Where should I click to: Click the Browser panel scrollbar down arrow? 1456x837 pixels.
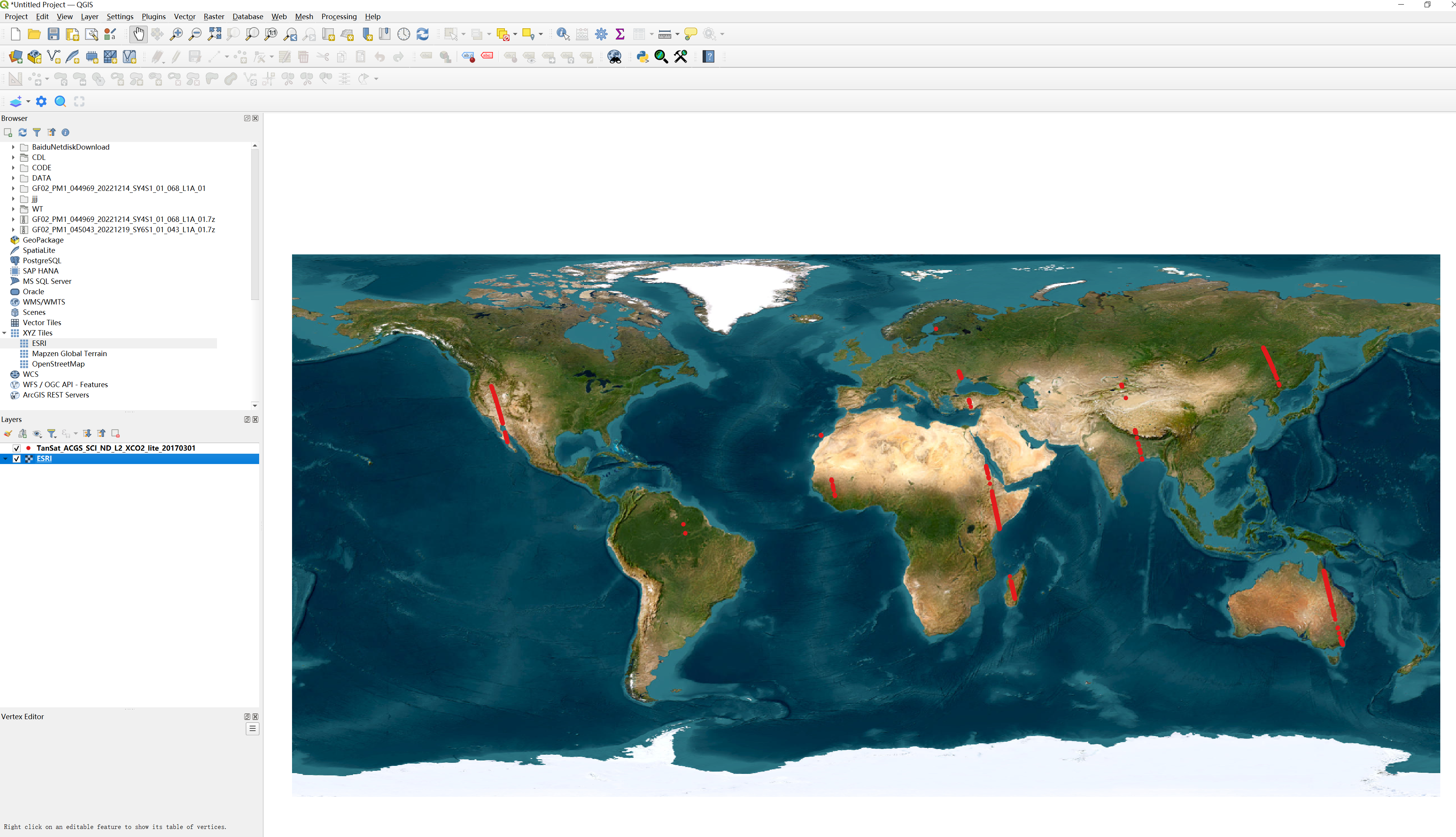click(x=255, y=405)
